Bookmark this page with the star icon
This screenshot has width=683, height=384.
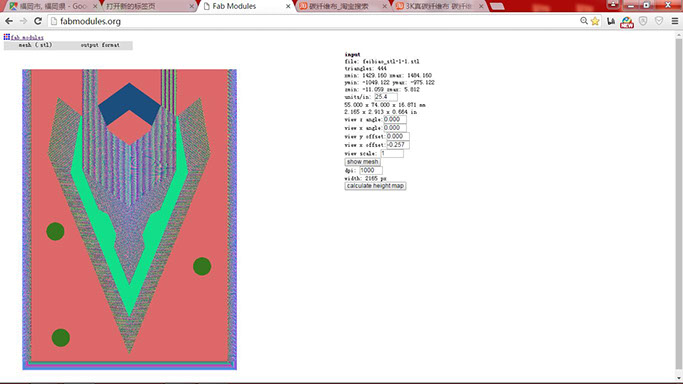595,21
